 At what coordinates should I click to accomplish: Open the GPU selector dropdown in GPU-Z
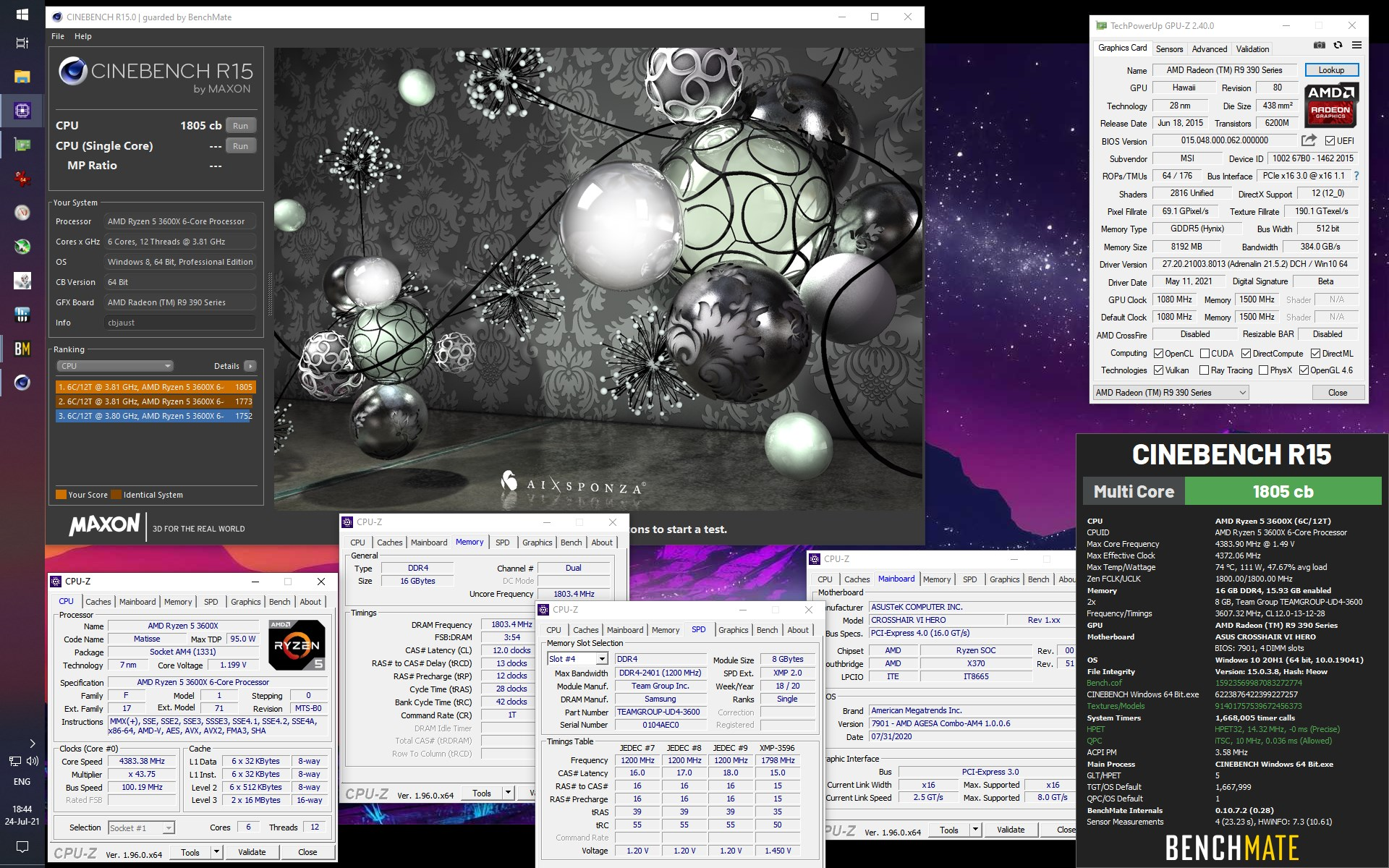[1171, 393]
